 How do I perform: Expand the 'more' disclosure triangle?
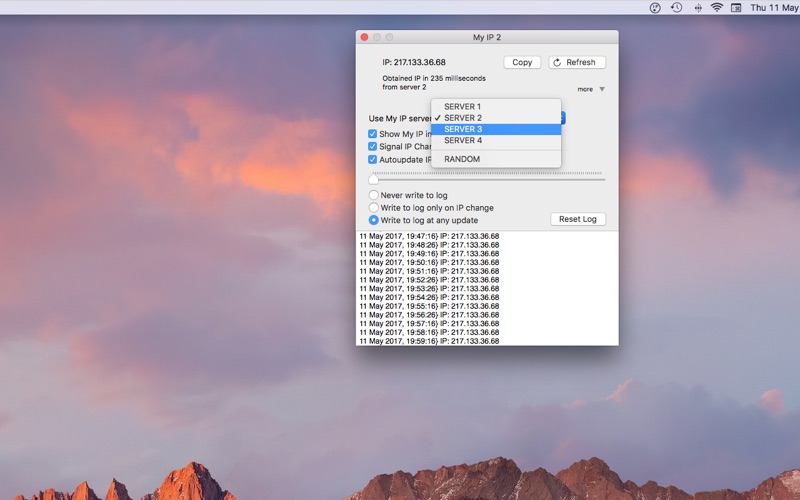tap(602, 89)
